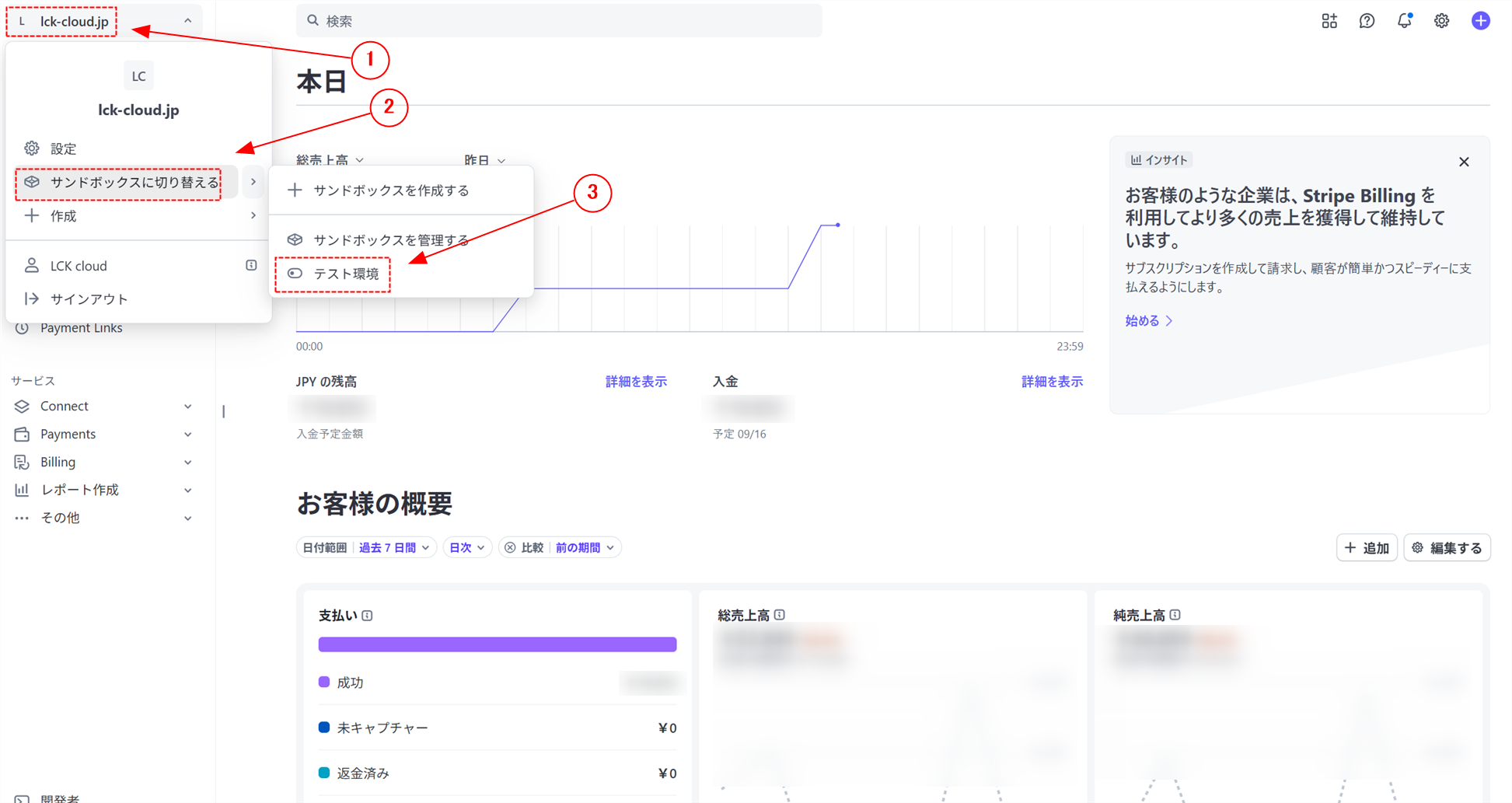Open the 開発者 section at bottom left
The image size is (1512, 803).
coord(58,798)
